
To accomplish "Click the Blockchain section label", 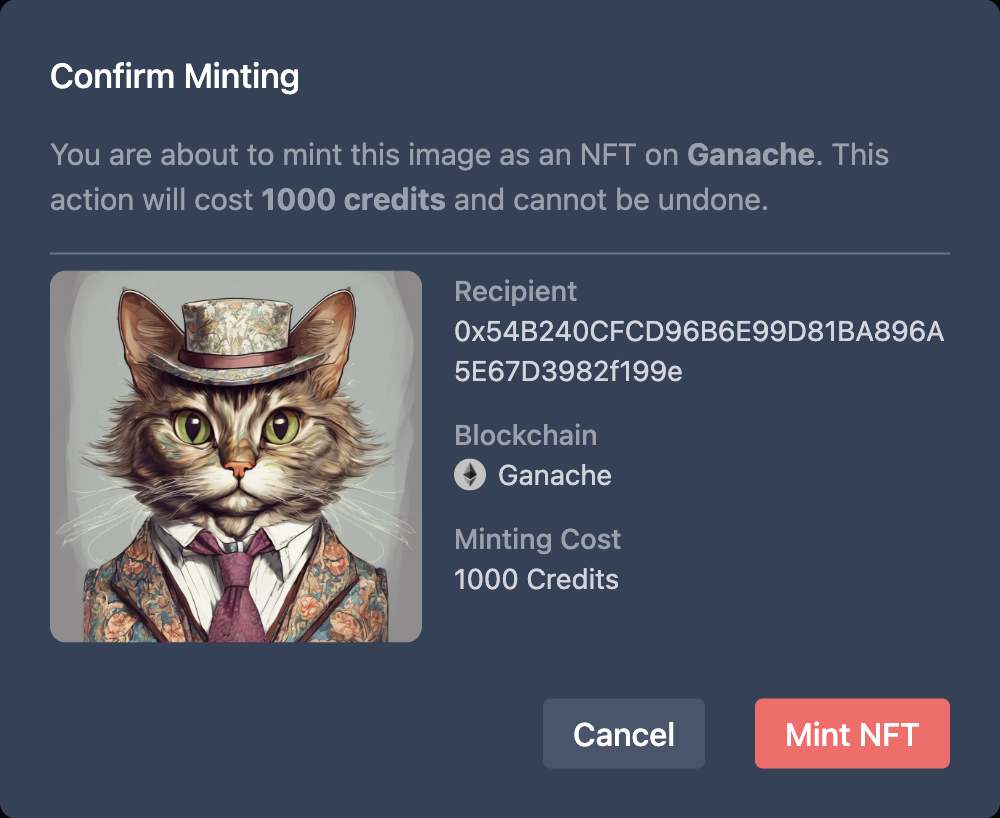I will pos(526,435).
